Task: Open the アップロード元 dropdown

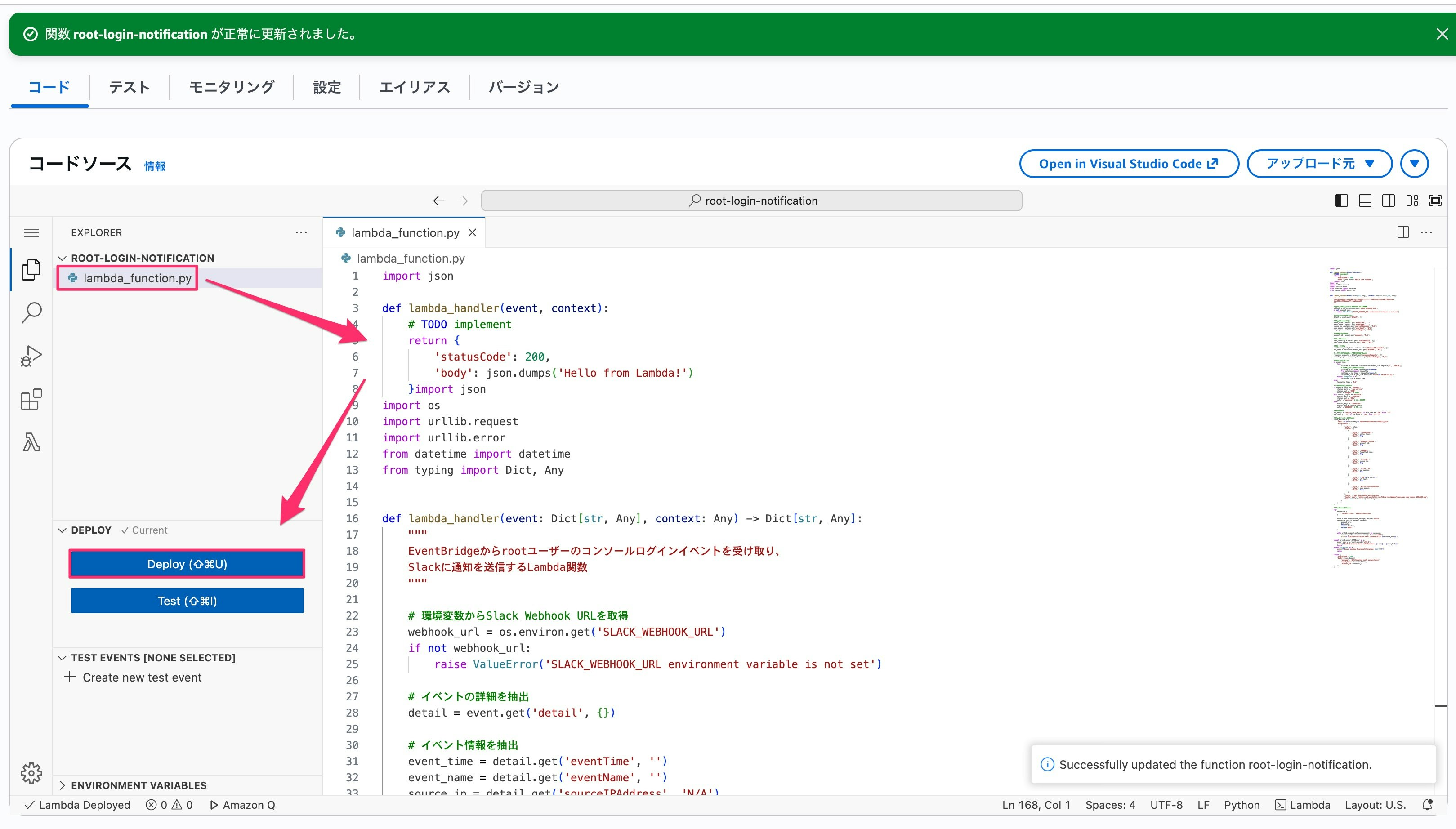Action: [x=1319, y=164]
